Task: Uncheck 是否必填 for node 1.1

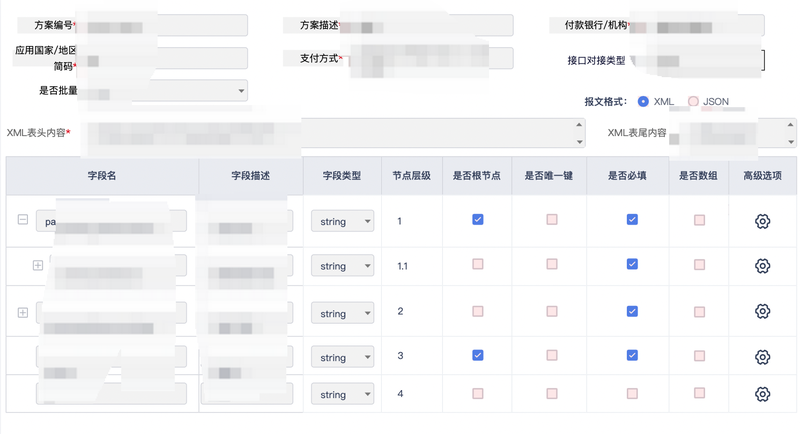Action: click(x=632, y=264)
